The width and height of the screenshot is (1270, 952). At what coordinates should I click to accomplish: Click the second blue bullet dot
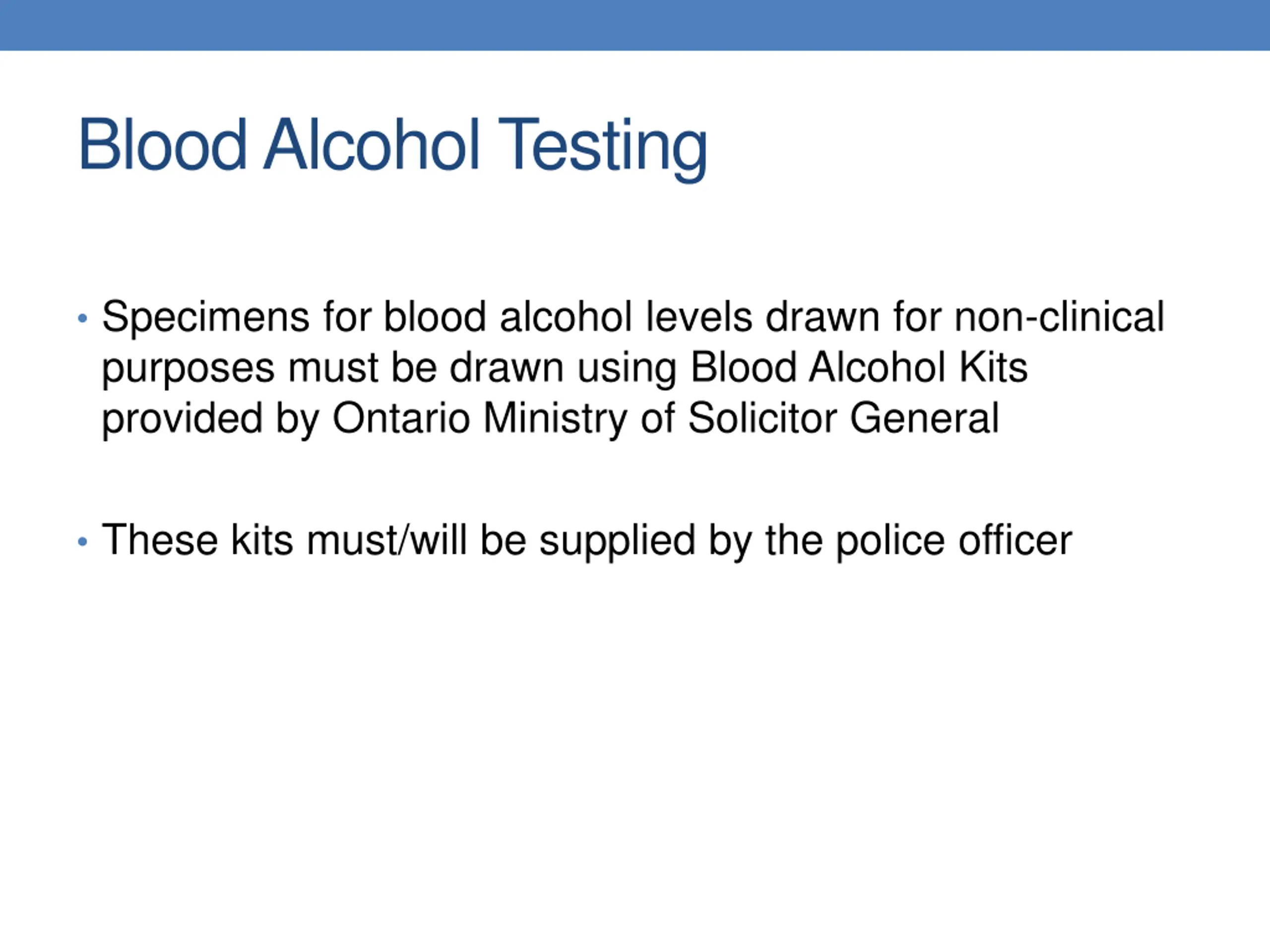pyautogui.click(x=83, y=541)
